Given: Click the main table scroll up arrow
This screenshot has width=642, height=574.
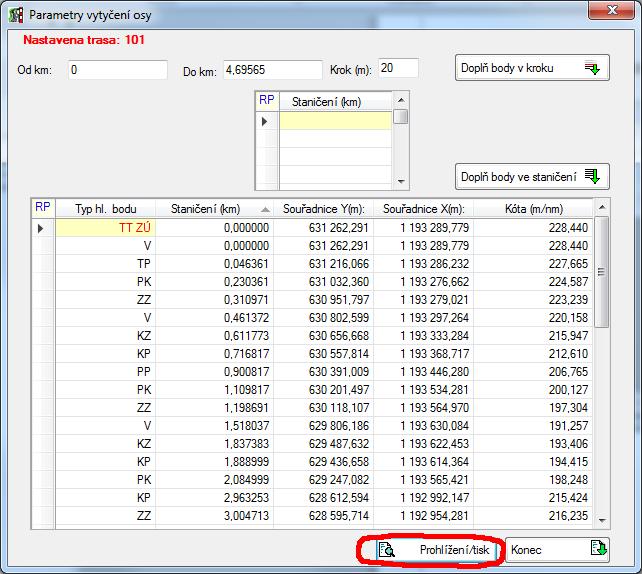Looking at the screenshot, I should [602, 208].
